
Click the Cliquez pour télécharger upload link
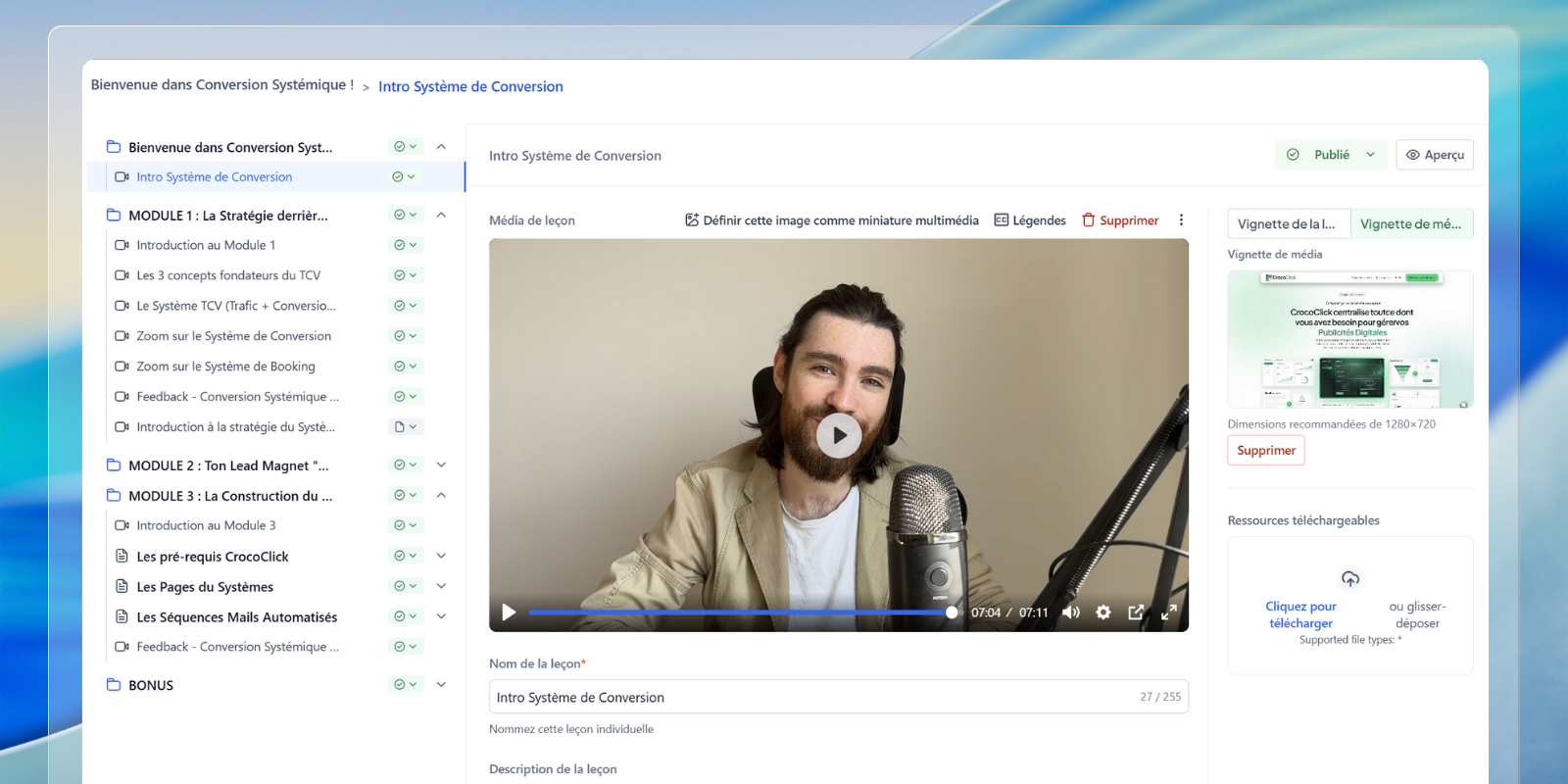[1301, 614]
